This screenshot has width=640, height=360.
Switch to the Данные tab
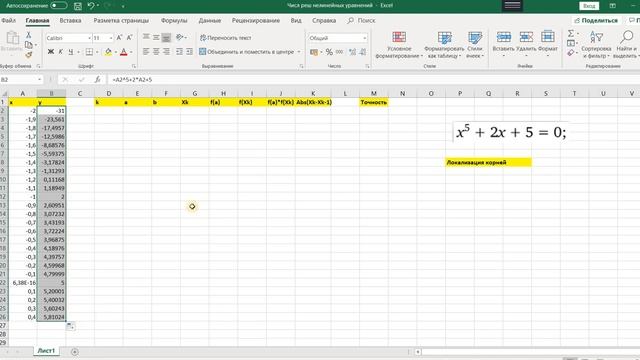point(210,20)
